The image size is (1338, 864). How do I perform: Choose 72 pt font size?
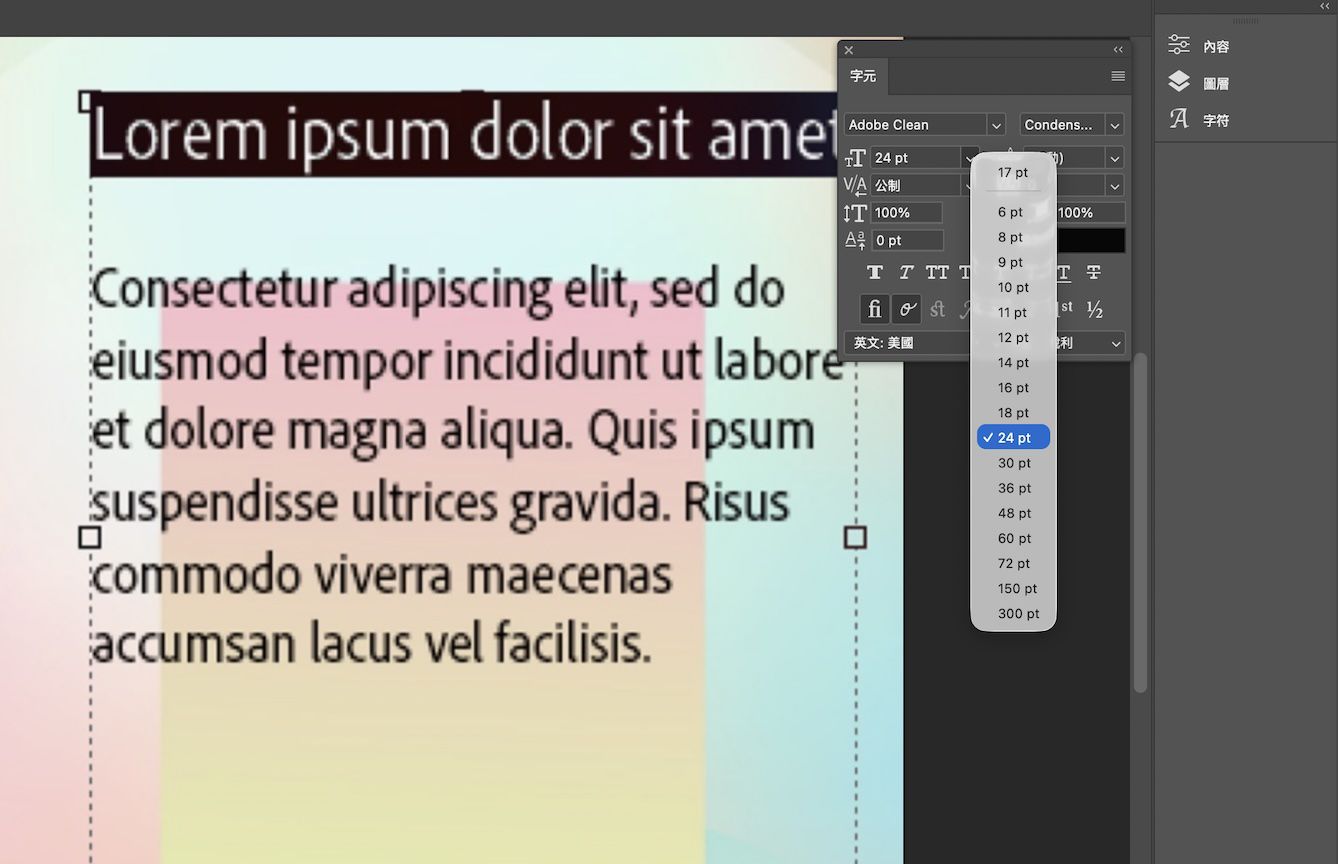pos(1013,563)
